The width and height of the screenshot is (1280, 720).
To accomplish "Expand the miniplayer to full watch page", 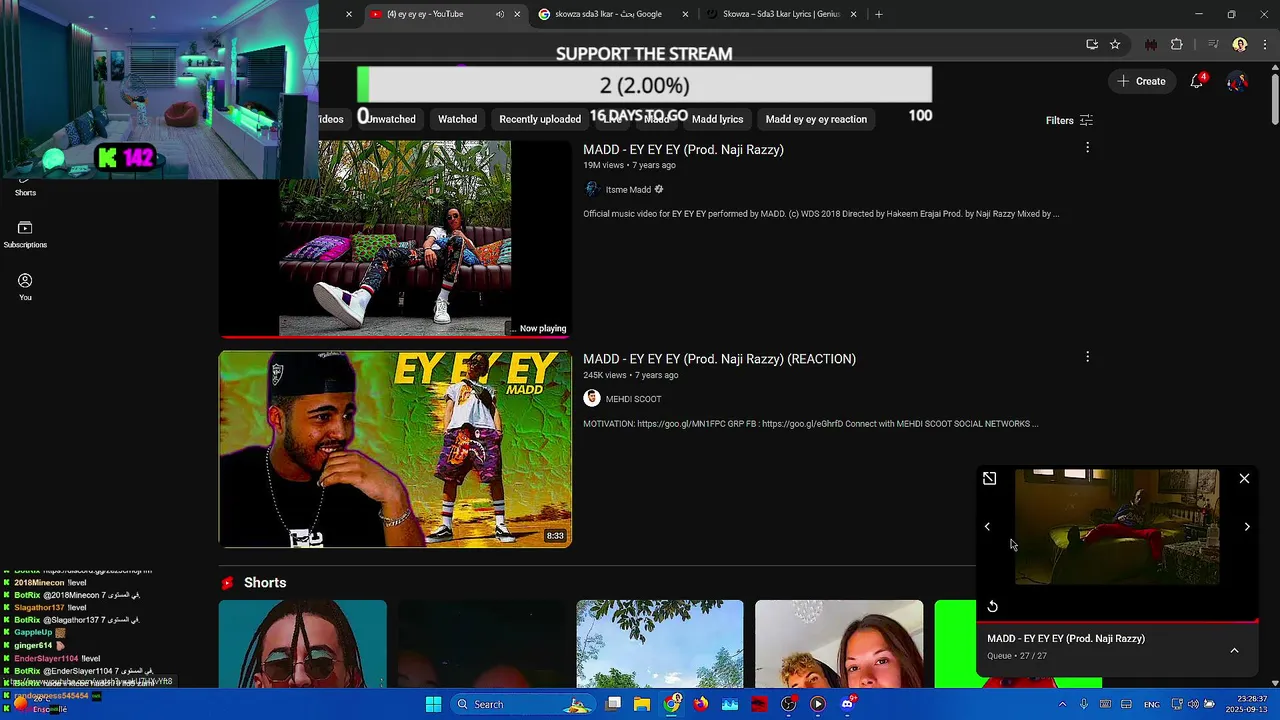I will coord(989,479).
